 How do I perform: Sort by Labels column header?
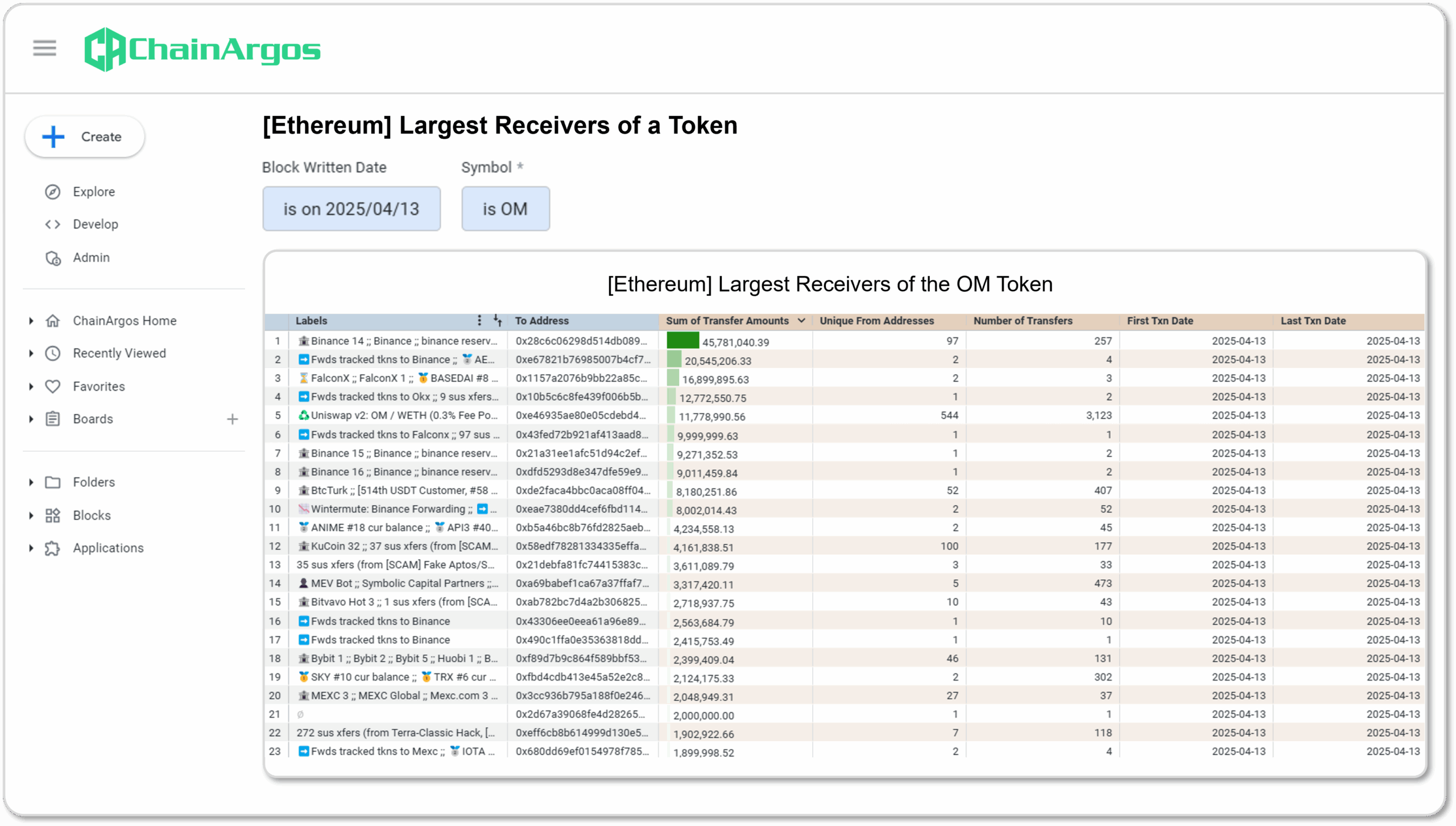pyautogui.click(x=312, y=321)
